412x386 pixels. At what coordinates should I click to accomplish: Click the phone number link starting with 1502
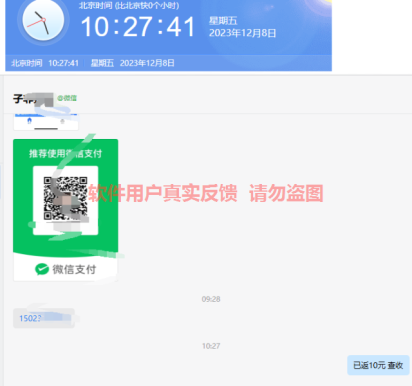(44, 318)
